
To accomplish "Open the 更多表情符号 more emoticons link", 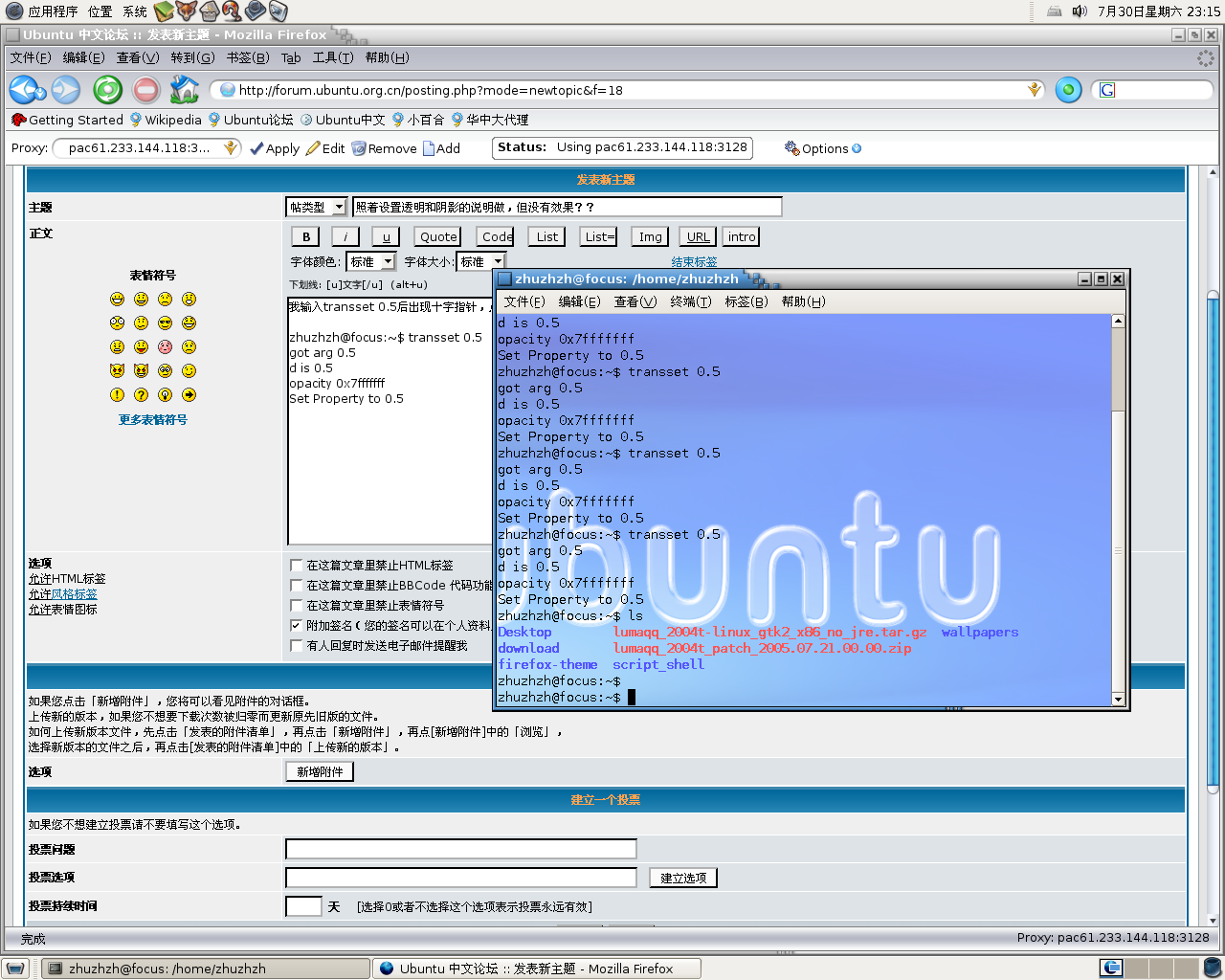I will coord(153,420).
